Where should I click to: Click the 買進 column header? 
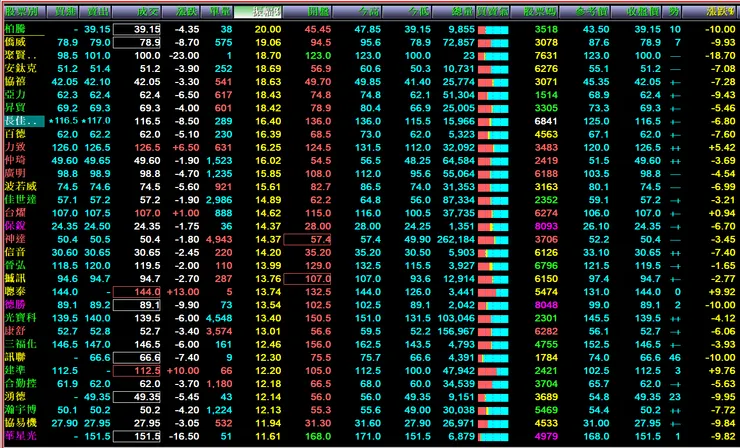(x=62, y=12)
